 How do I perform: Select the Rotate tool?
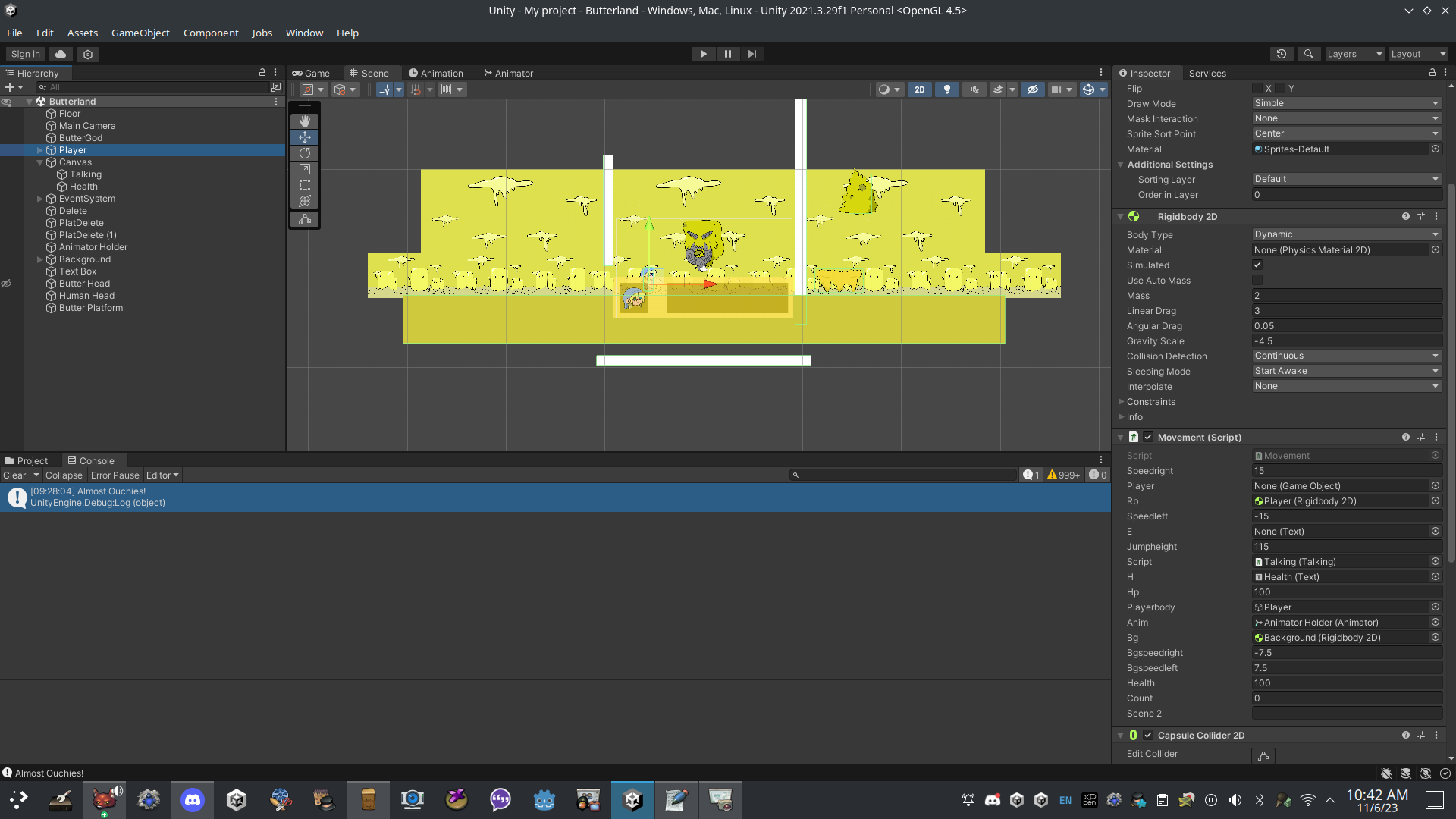click(x=304, y=153)
